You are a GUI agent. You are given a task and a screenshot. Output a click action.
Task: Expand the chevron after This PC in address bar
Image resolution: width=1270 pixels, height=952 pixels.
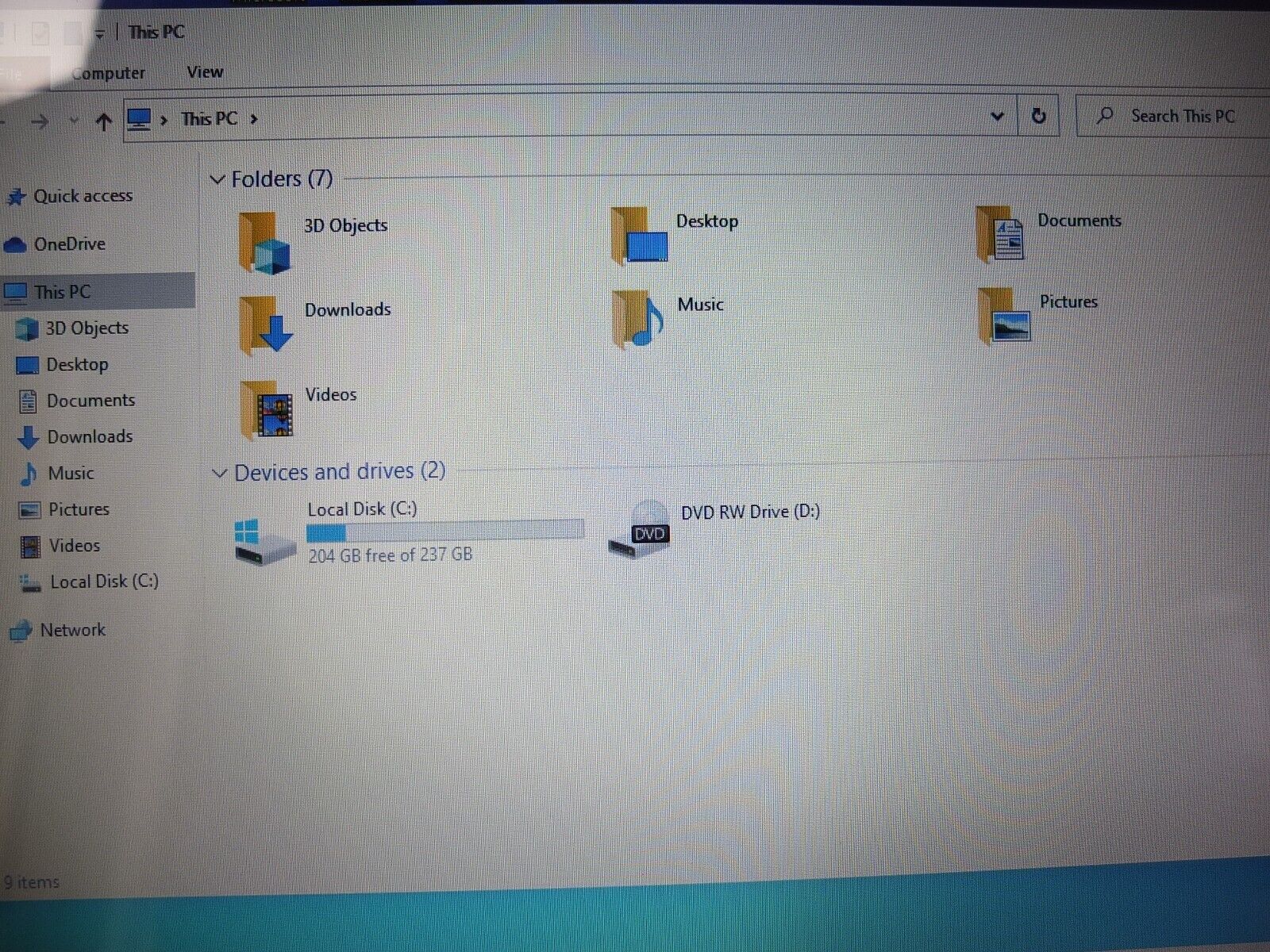coord(254,119)
